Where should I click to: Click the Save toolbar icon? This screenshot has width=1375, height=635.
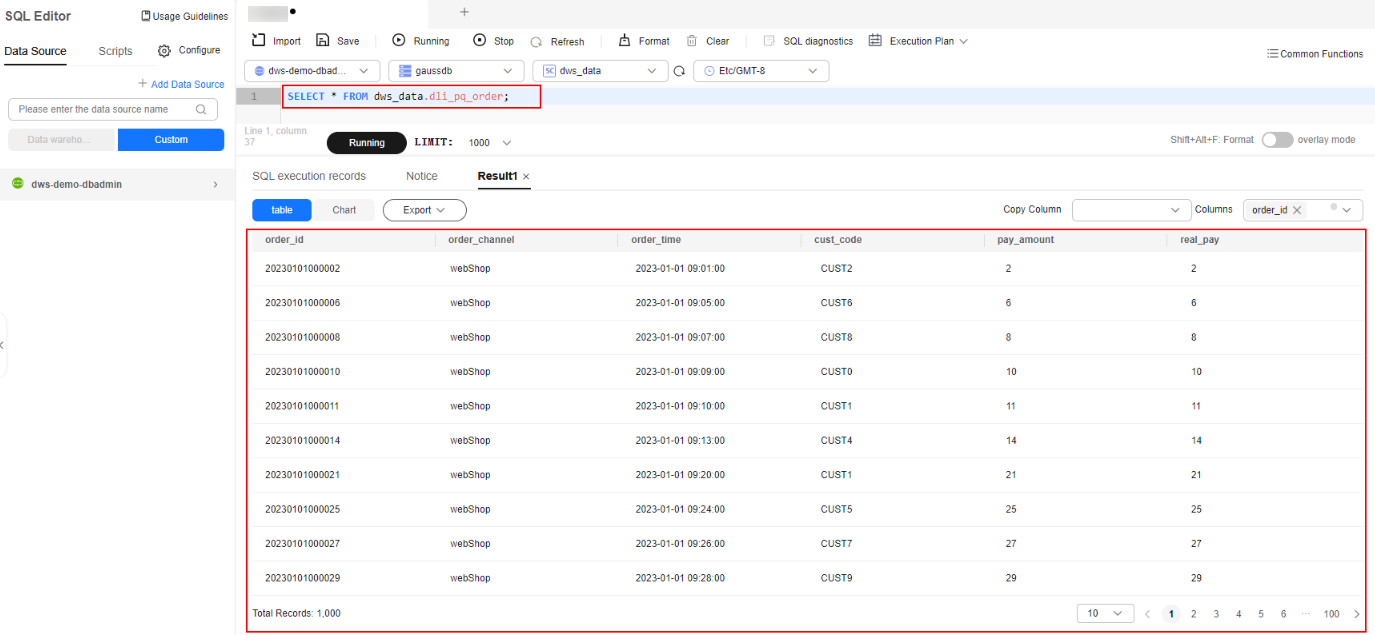(x=323, y=41)
